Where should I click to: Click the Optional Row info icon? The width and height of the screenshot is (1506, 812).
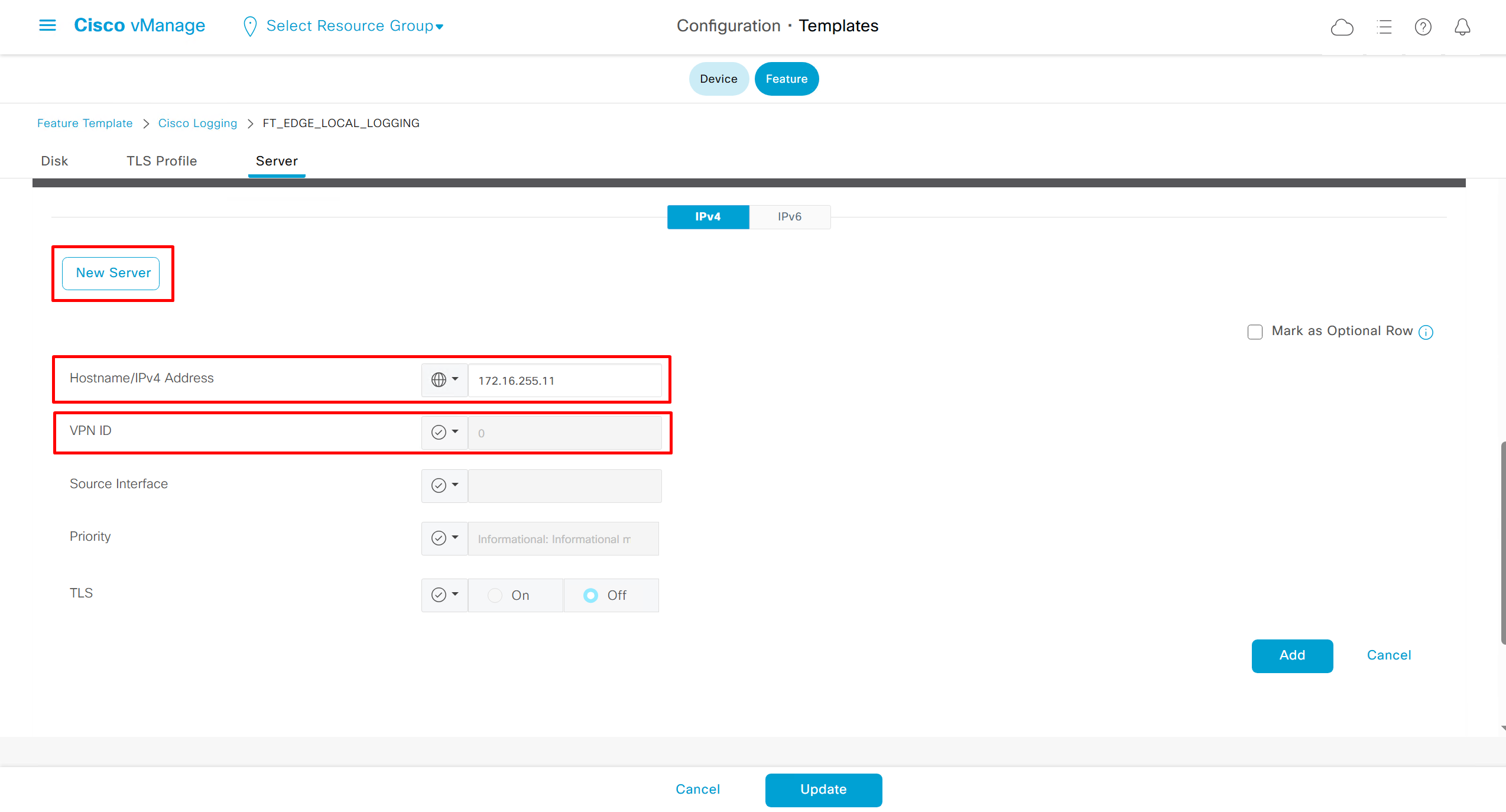click(1426, 332)
